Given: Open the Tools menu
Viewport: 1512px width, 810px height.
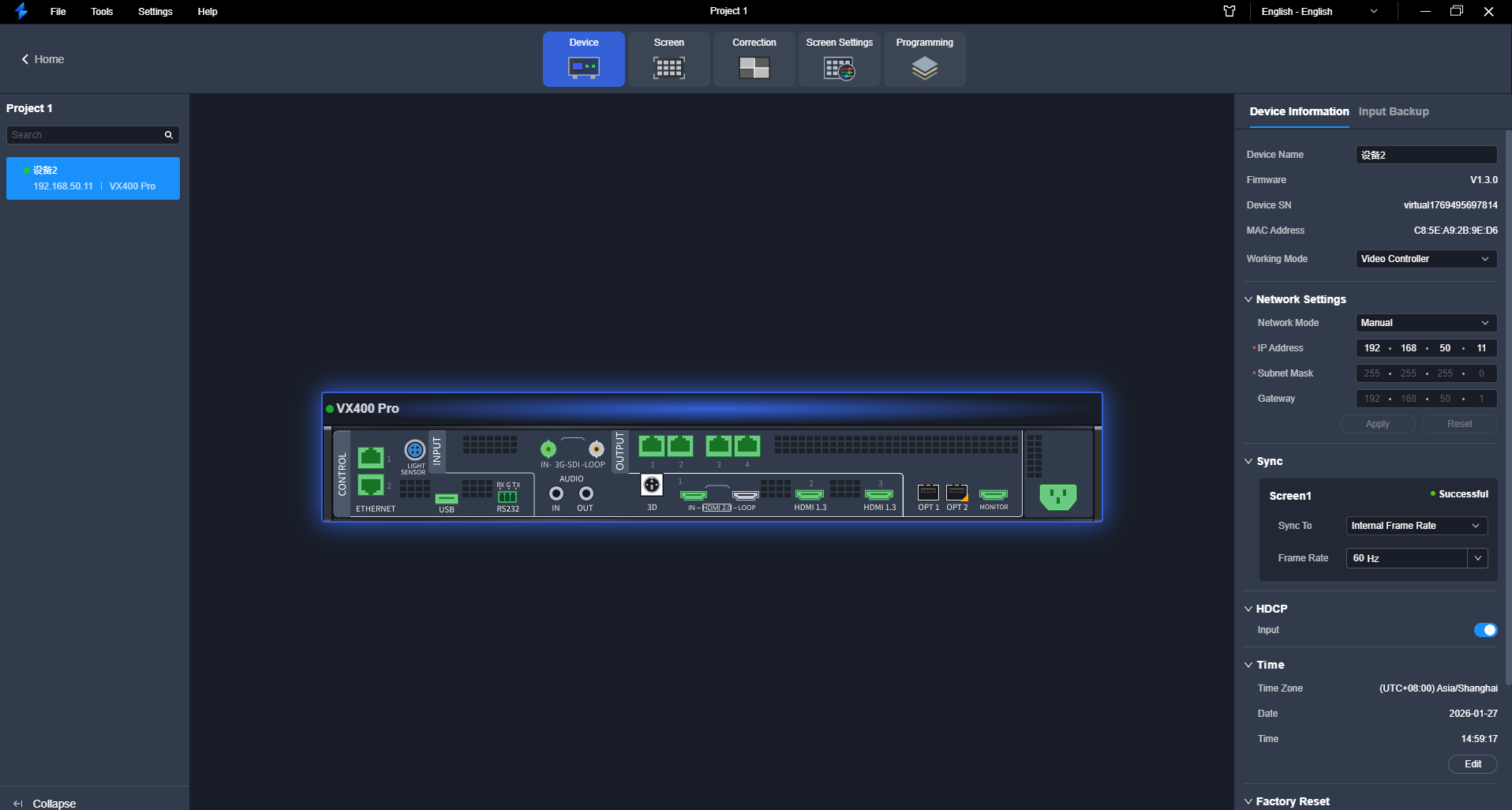Looking at the screenshot, I should [x=102, y=12].
